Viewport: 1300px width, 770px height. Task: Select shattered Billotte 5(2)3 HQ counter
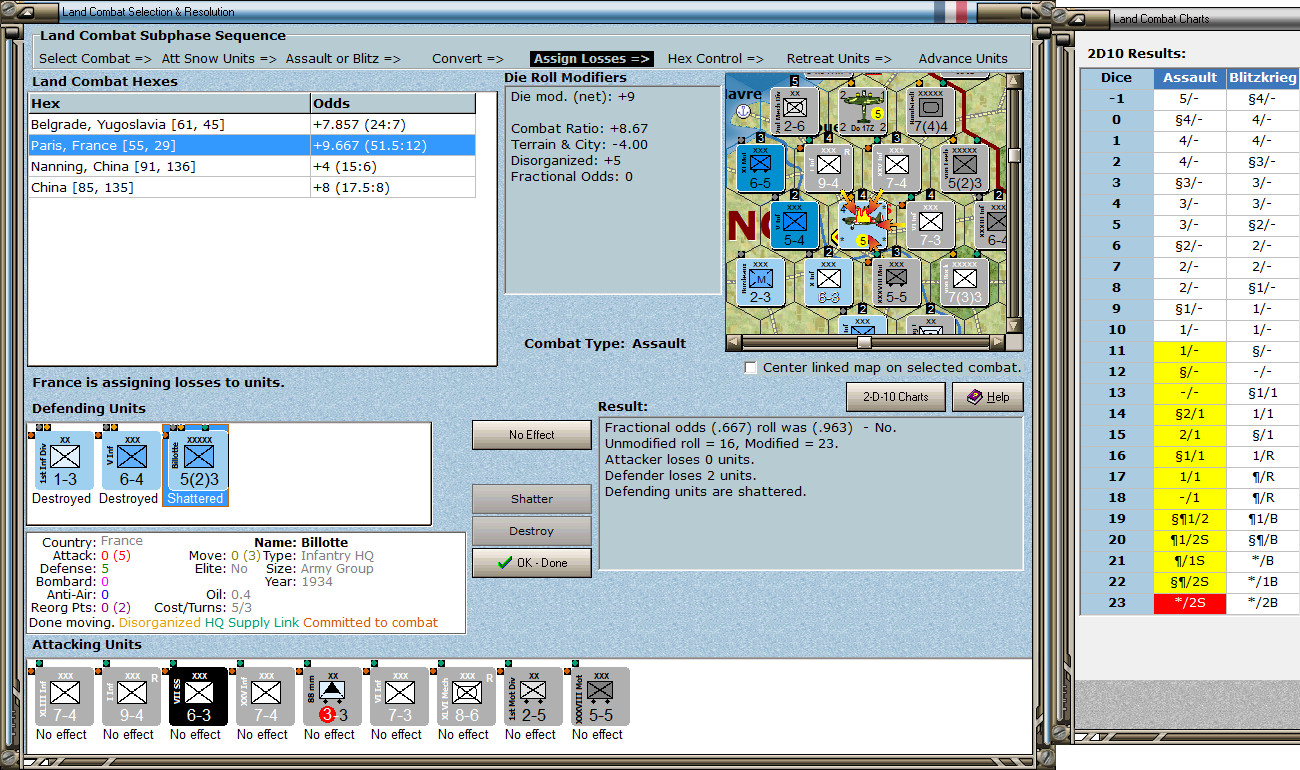click(195, 460)
